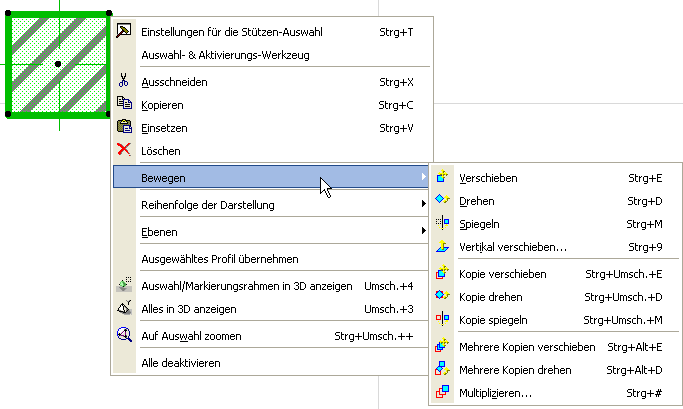
Task: Select Ausgewähltes Profil übernehmen
Action: [x=220, y=258]
